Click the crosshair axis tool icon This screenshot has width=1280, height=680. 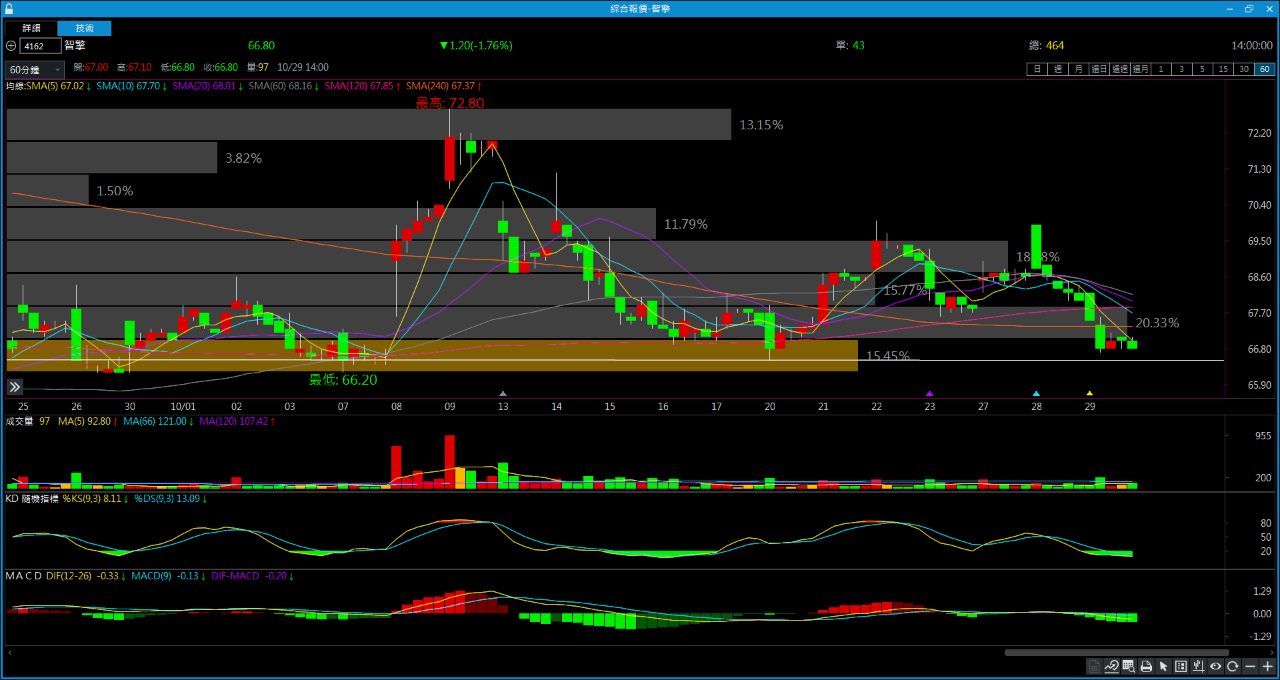(x=1198, y=667)
